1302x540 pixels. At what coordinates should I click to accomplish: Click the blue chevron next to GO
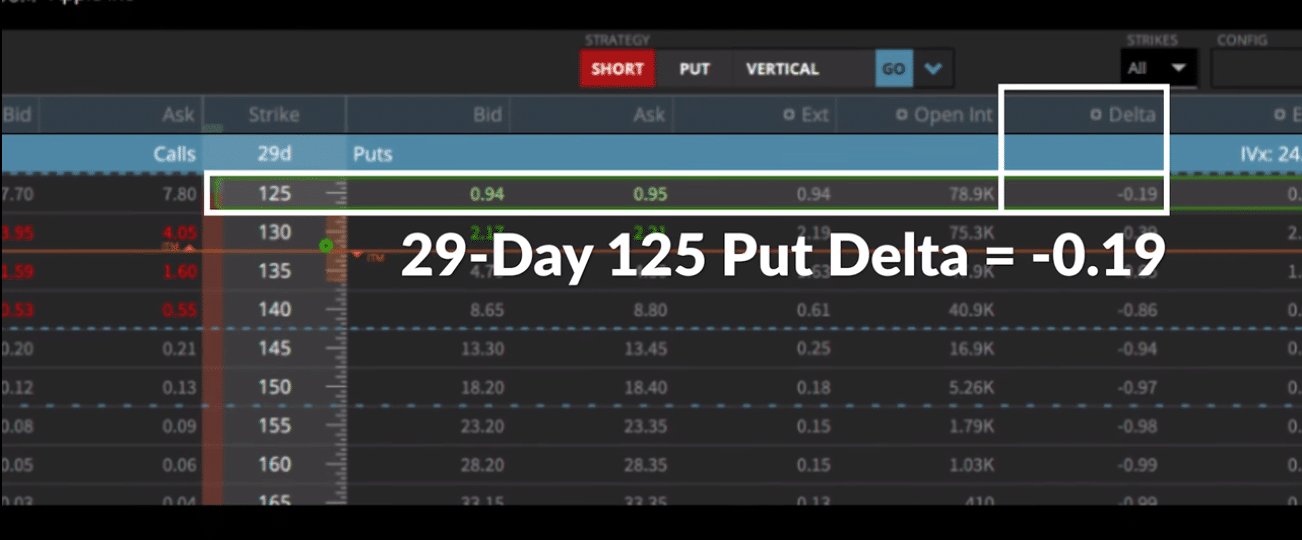tap(933, 69)
